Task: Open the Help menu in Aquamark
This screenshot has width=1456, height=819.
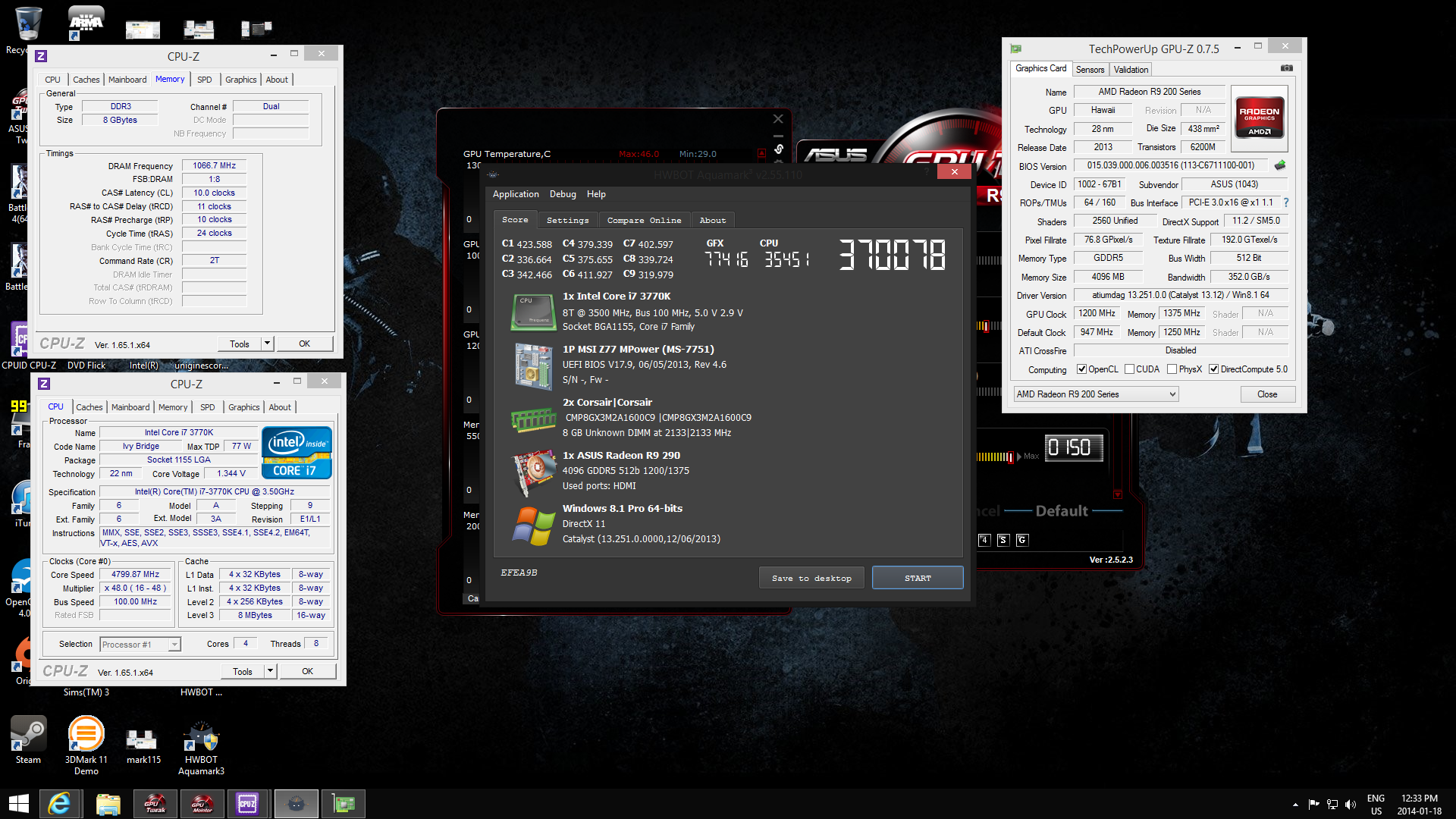Action: pyautogui.click(x=596, y=194)
